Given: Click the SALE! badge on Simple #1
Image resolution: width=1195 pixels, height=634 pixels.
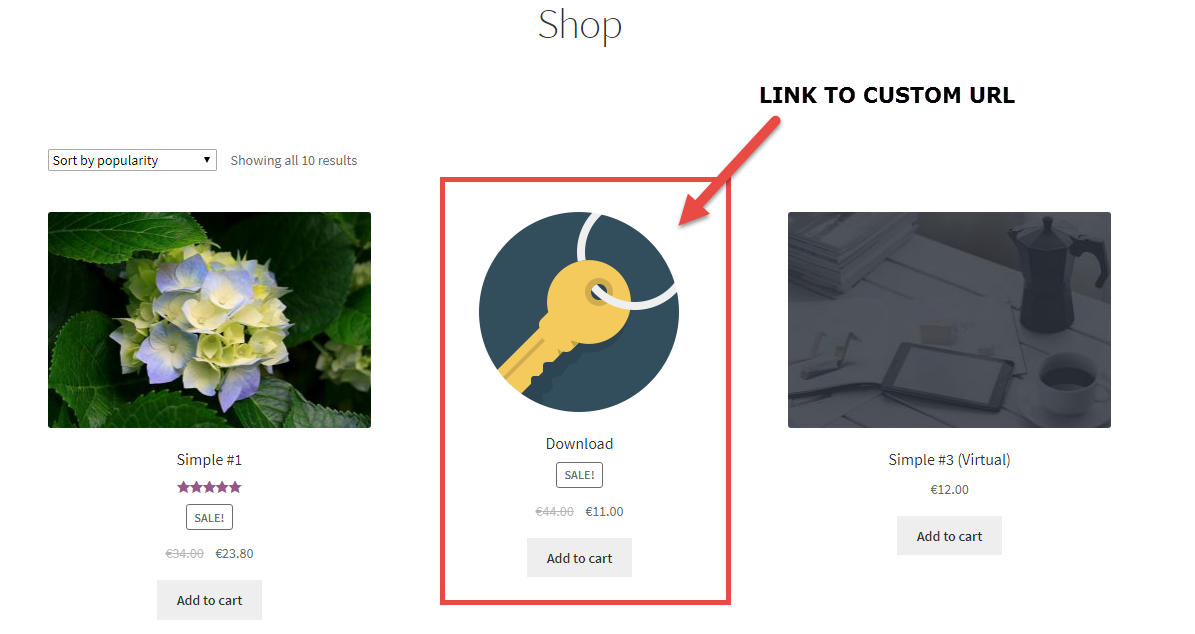Looking at the screenshot, I should (210, 517).
